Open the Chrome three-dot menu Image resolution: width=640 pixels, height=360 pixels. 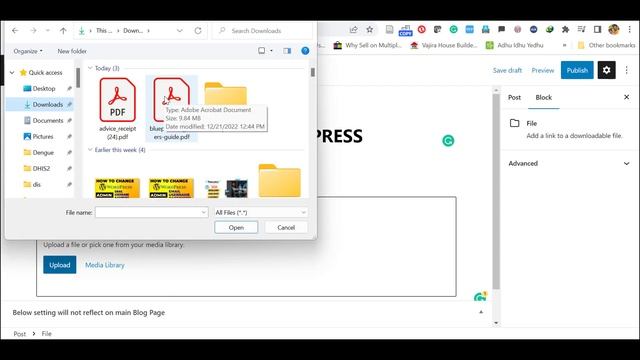point(630,29)
